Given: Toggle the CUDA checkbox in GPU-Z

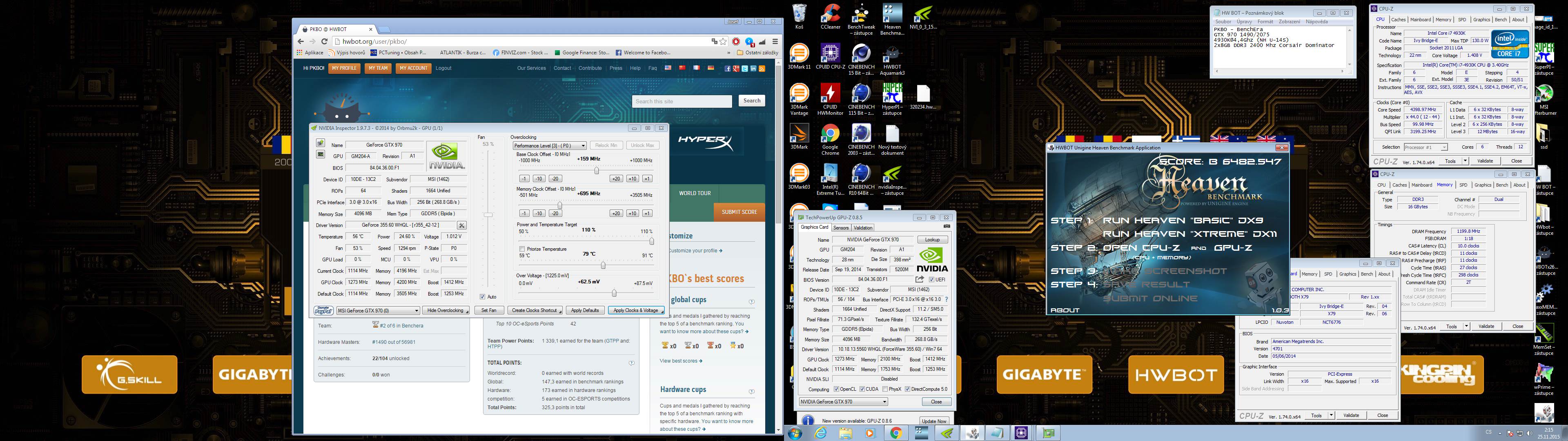Looking at the screenshot, I should tap(862, 389).
